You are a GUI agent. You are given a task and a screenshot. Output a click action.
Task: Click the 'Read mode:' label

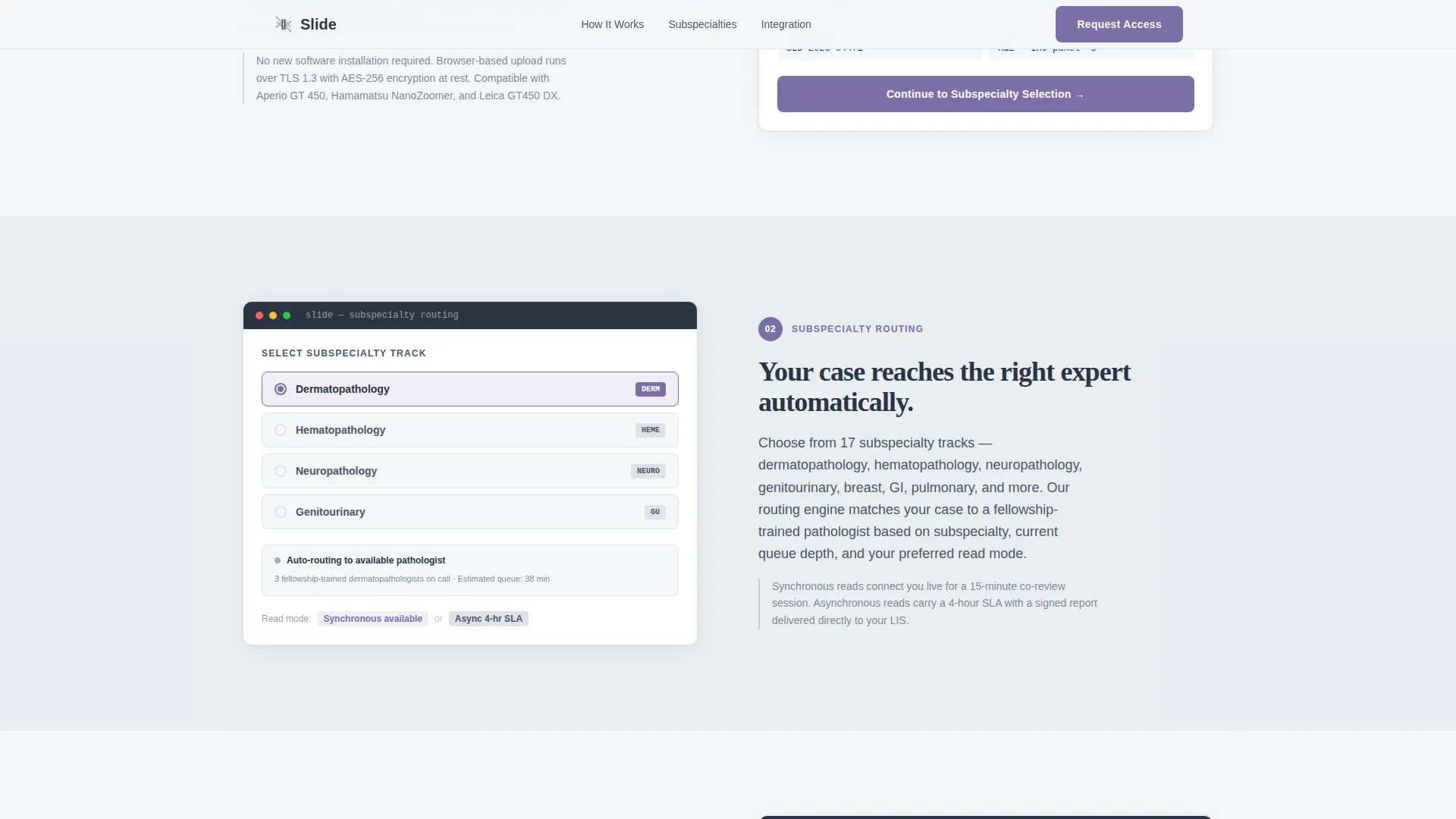[x=286, y=619]
